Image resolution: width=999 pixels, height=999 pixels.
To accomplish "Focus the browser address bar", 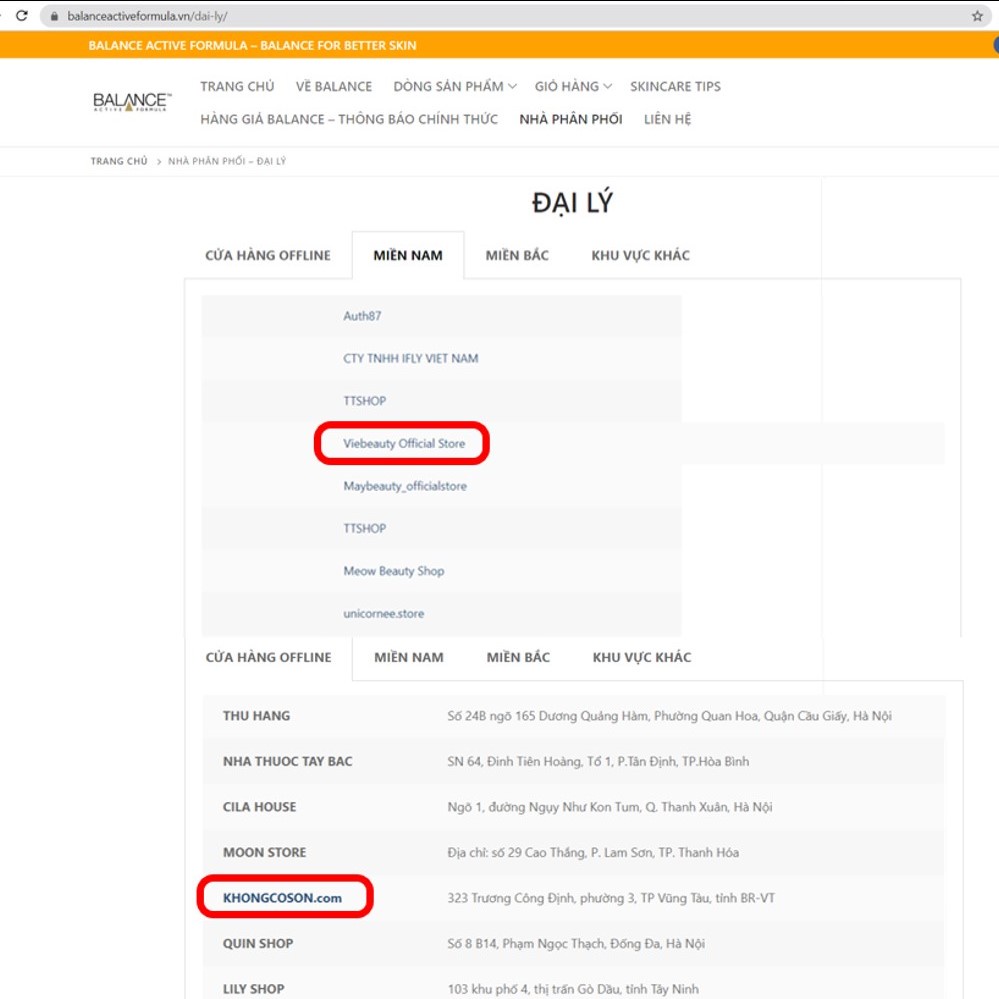I will click(x=515, y=16).
